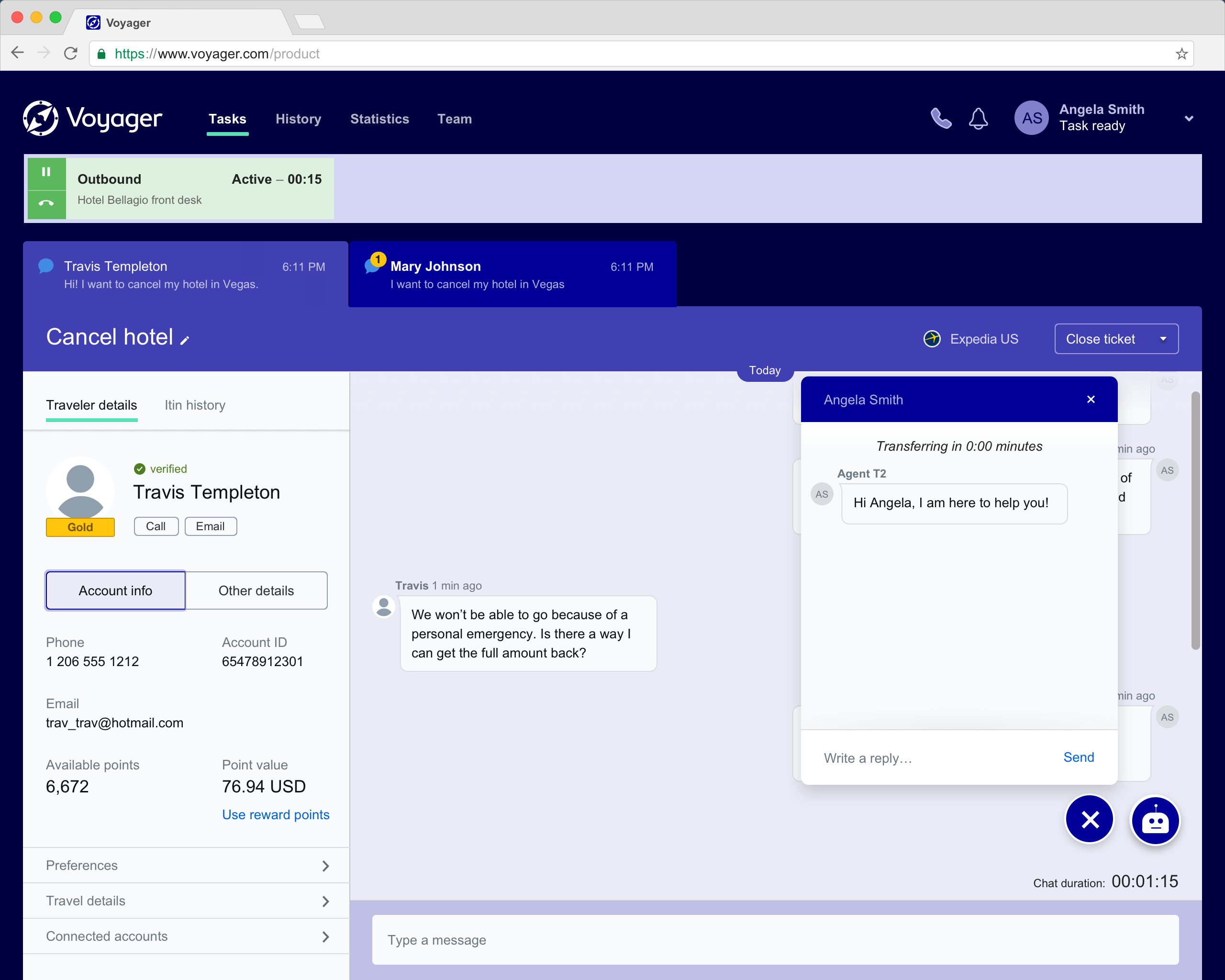Select the Account info toggle
Screen dimensions: 1225x980
115,590
